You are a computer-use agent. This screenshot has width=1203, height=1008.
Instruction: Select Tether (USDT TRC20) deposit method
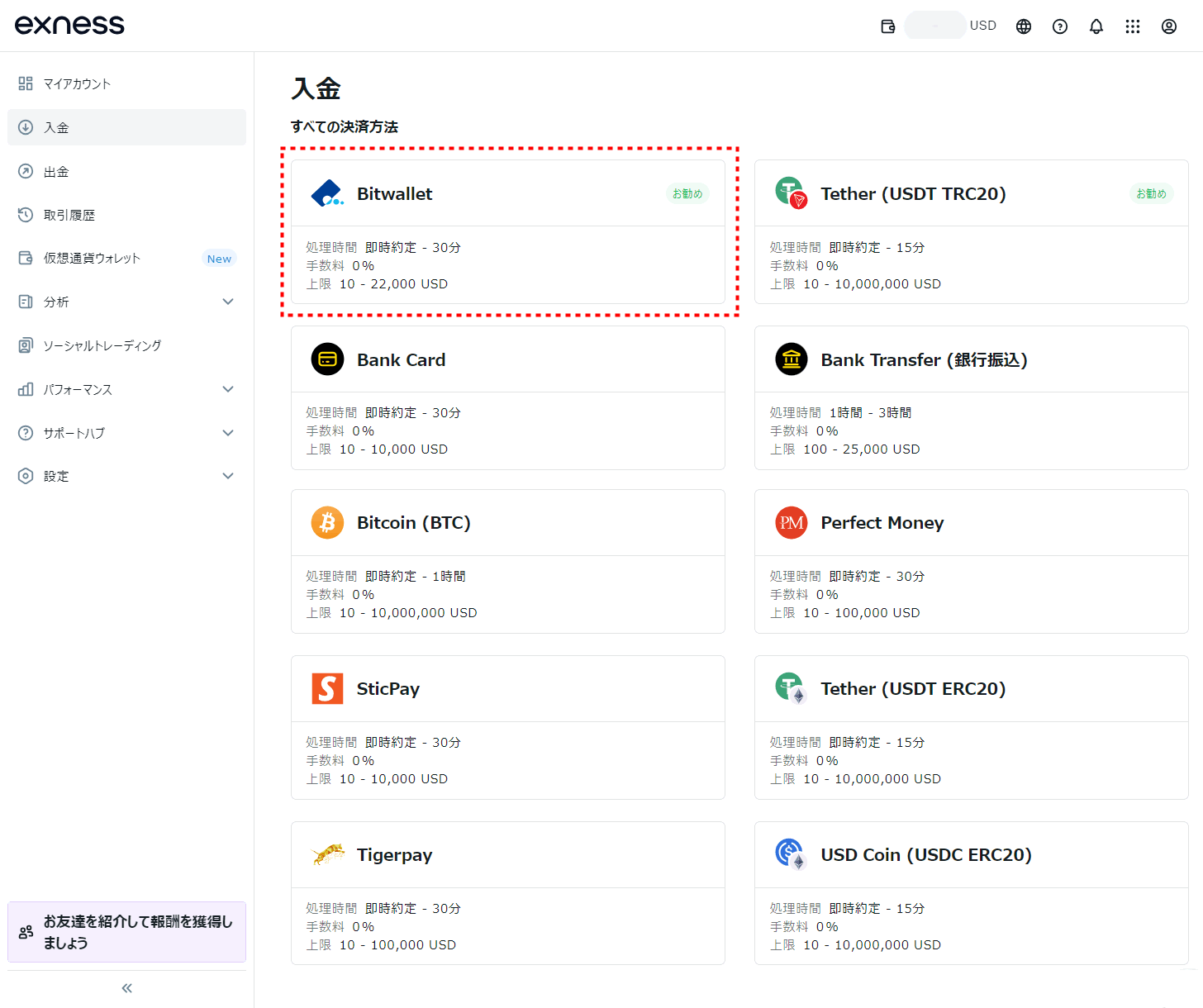pos(972,232)
